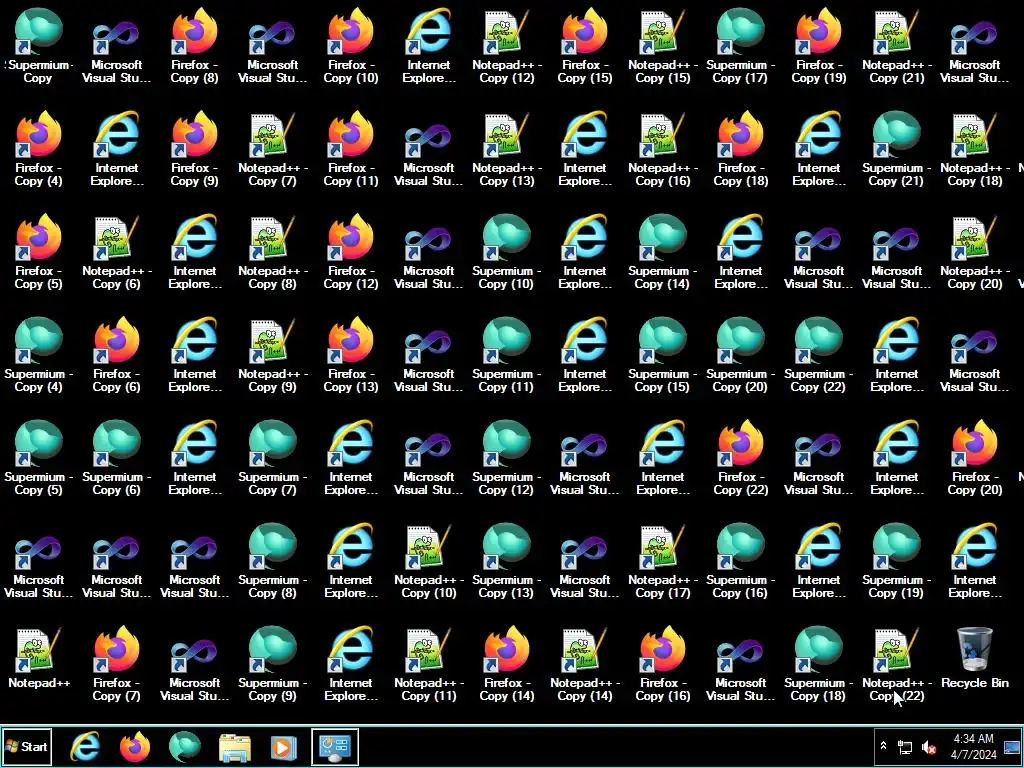Select Notepad++ - Copy (13) shortcut

[x=506, y=149]
